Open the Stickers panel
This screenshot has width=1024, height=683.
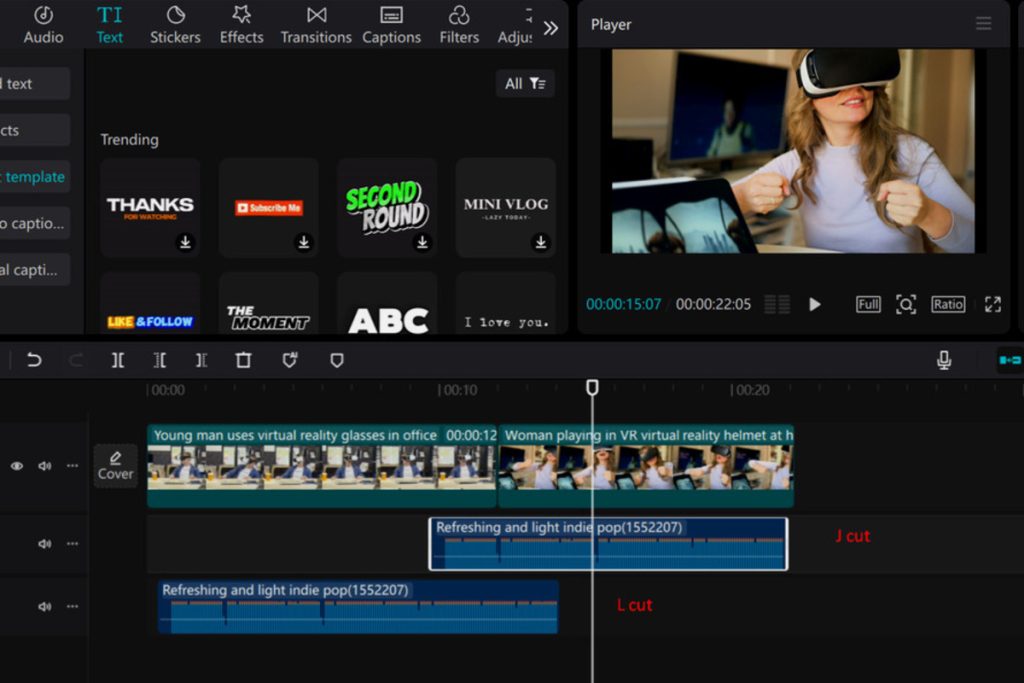click(x=175, y=25)
